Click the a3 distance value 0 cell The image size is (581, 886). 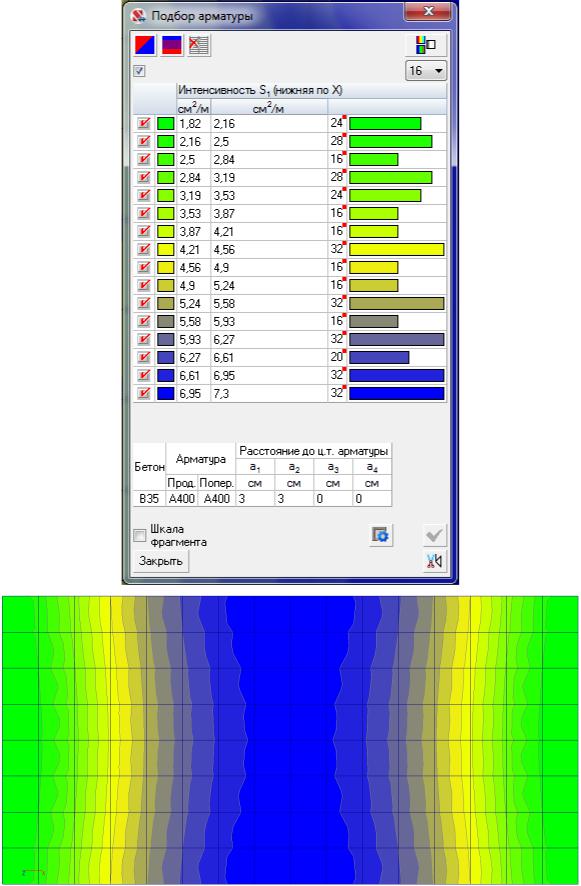(333, 499)
